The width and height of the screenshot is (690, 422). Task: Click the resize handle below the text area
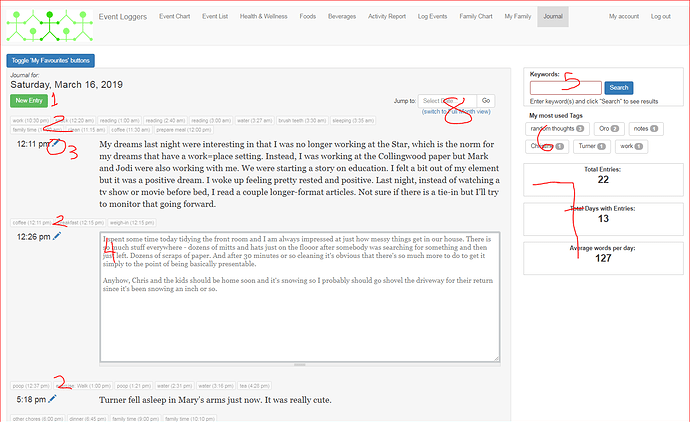[300, 364]
